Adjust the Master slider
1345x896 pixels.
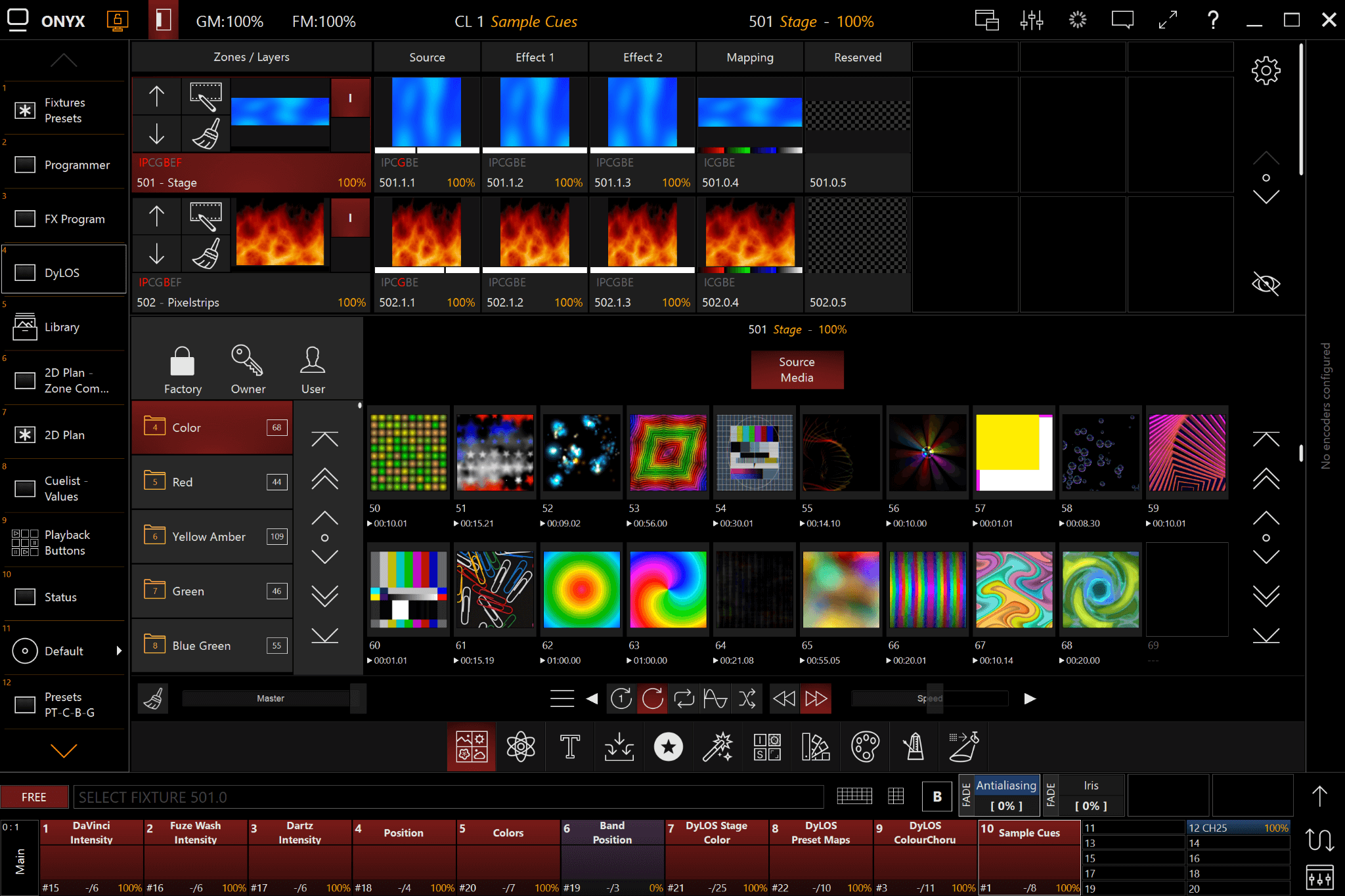(271, 698)
